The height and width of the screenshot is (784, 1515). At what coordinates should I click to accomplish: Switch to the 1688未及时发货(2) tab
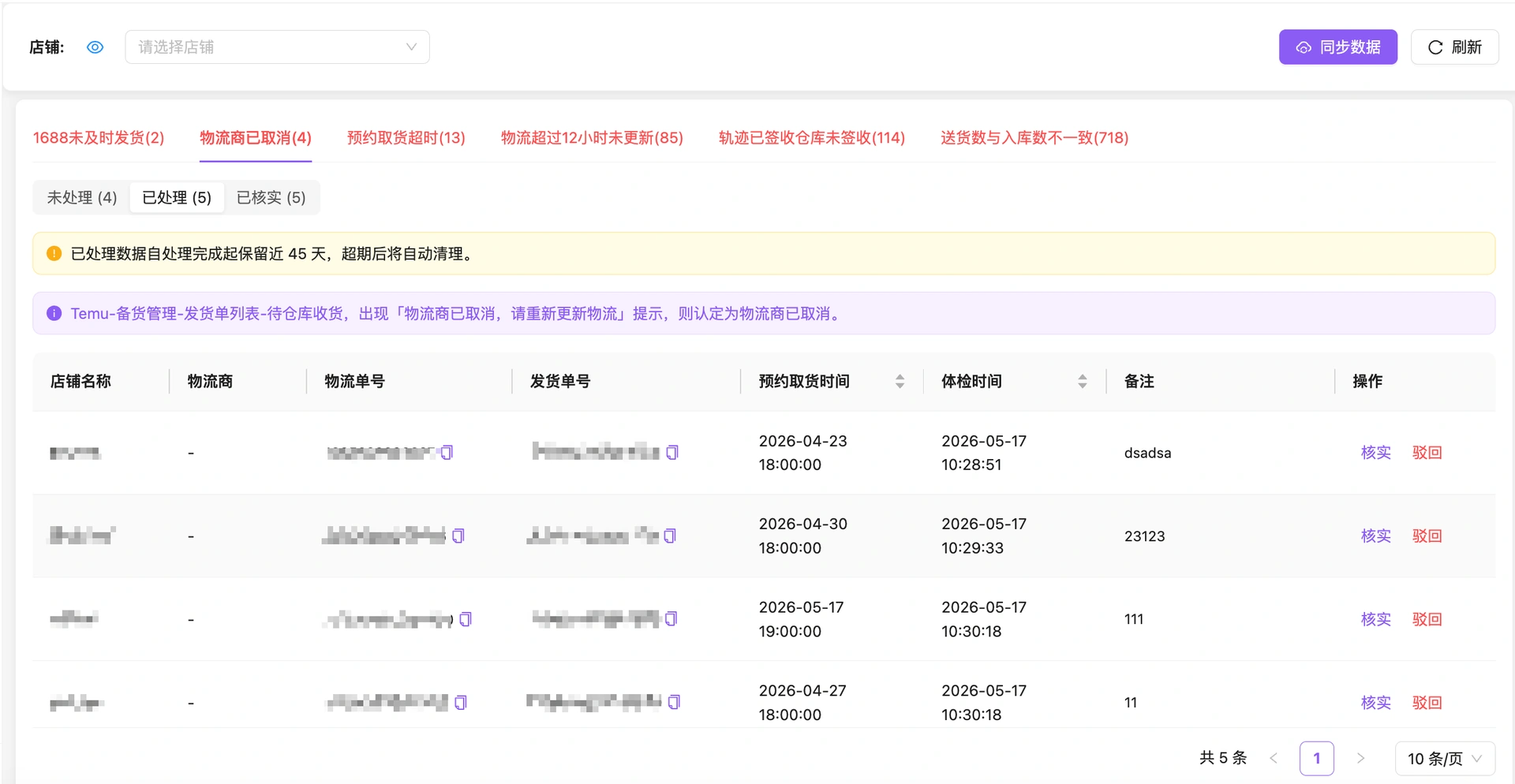coord(99,138)
